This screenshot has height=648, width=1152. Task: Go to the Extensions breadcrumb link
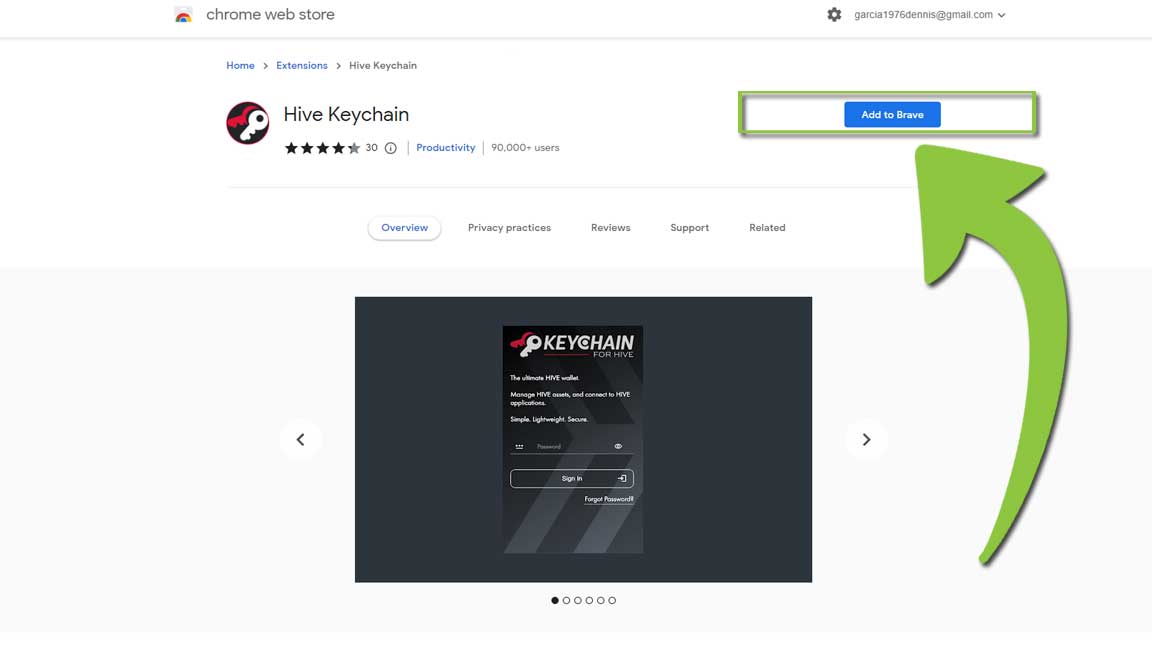(302, 65)
